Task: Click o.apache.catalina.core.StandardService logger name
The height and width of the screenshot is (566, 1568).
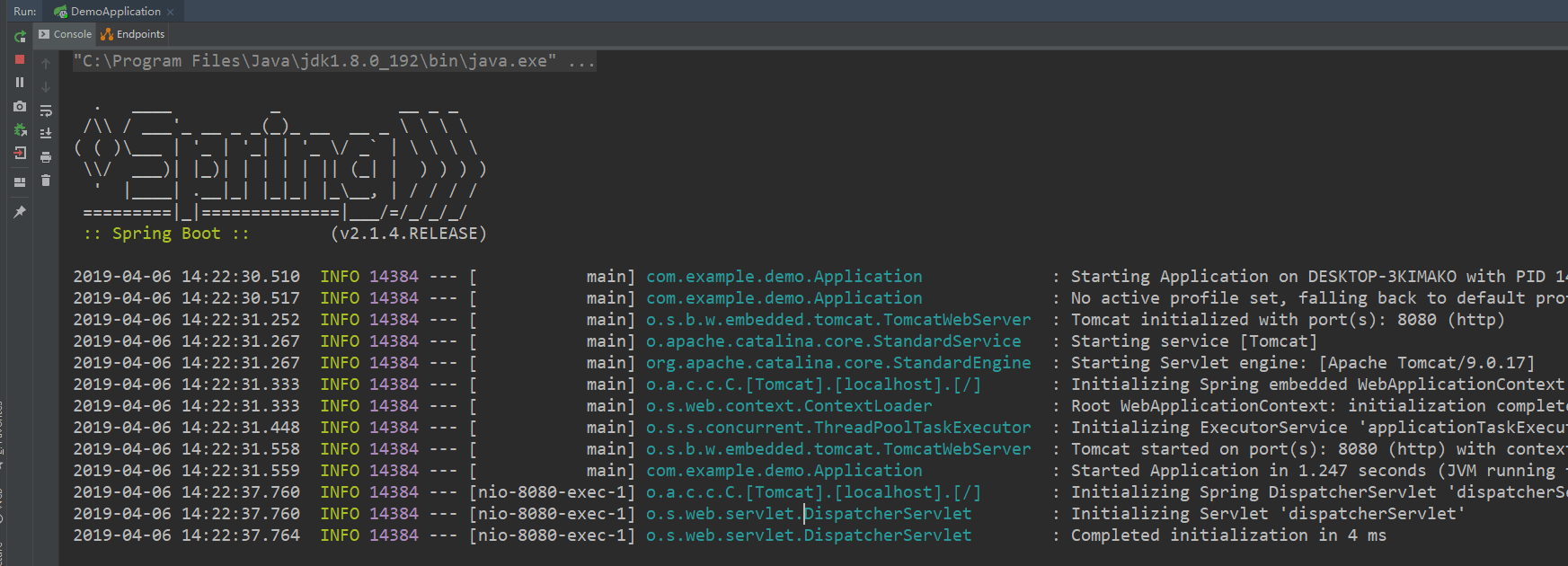Action: point(834,341)
